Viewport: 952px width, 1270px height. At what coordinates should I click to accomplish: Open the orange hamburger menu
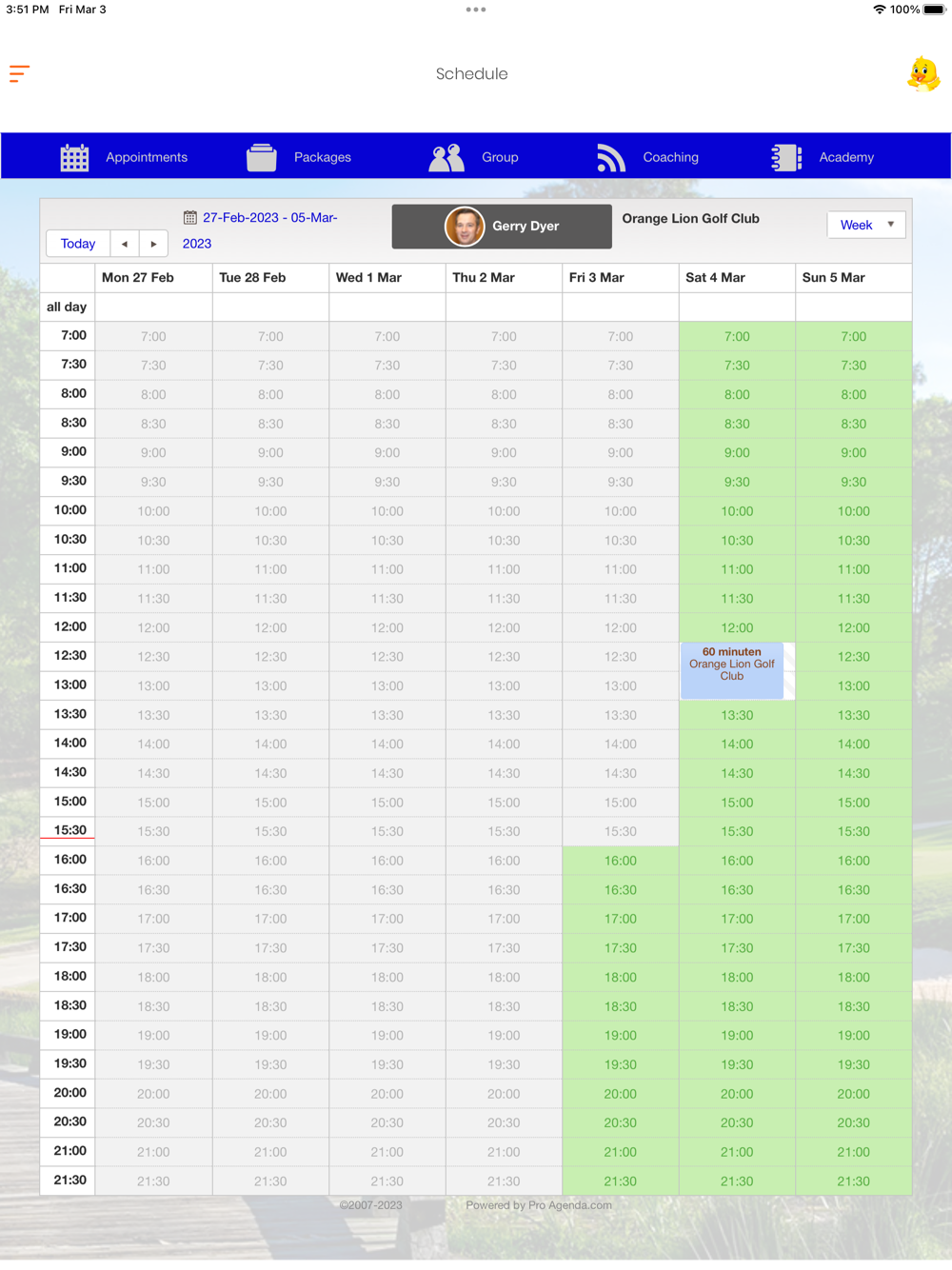click(19, 73)
